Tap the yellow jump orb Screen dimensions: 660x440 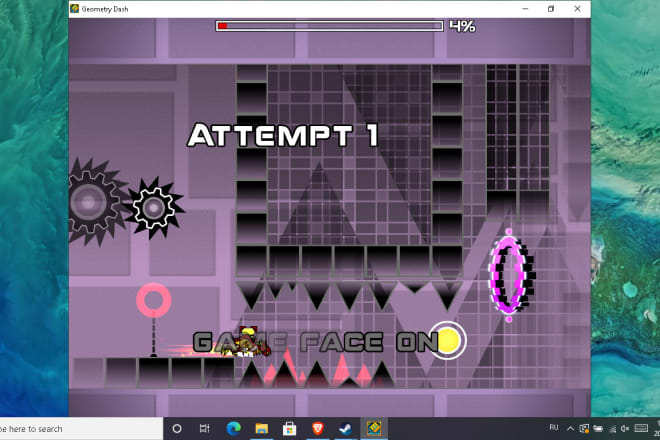pos(447,340)
